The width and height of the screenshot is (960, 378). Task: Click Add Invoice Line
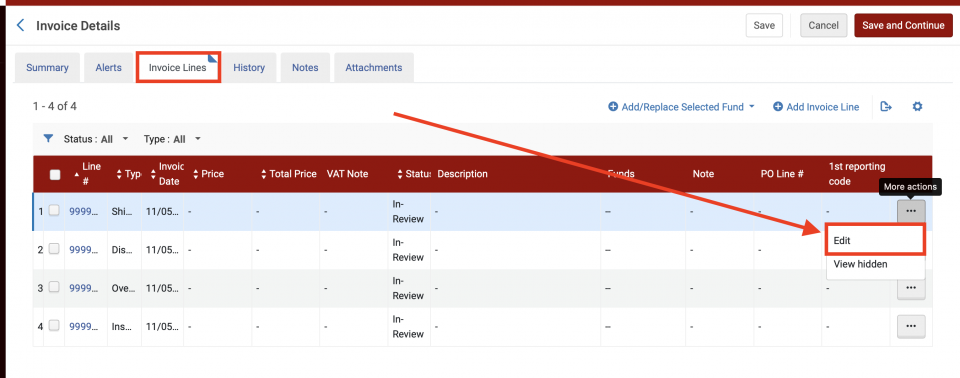point(816,107)
